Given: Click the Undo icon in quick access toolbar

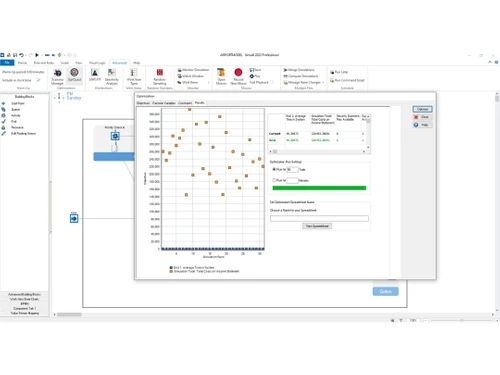Looking at the screenshot, I should [21, 55].
